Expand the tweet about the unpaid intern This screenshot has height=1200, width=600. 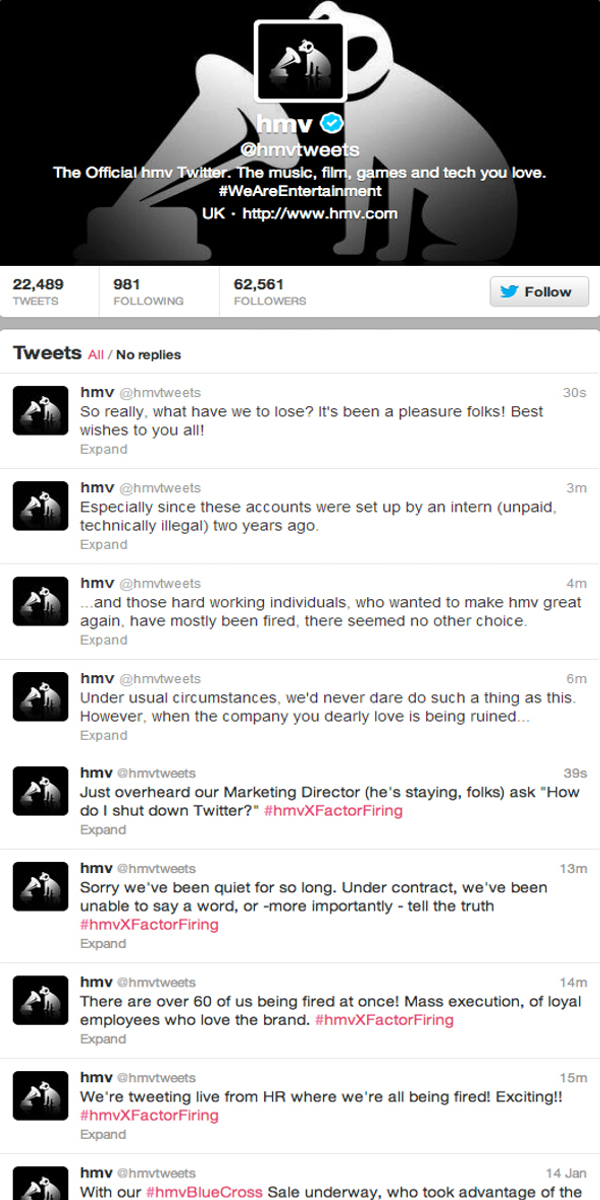[103, 545]
